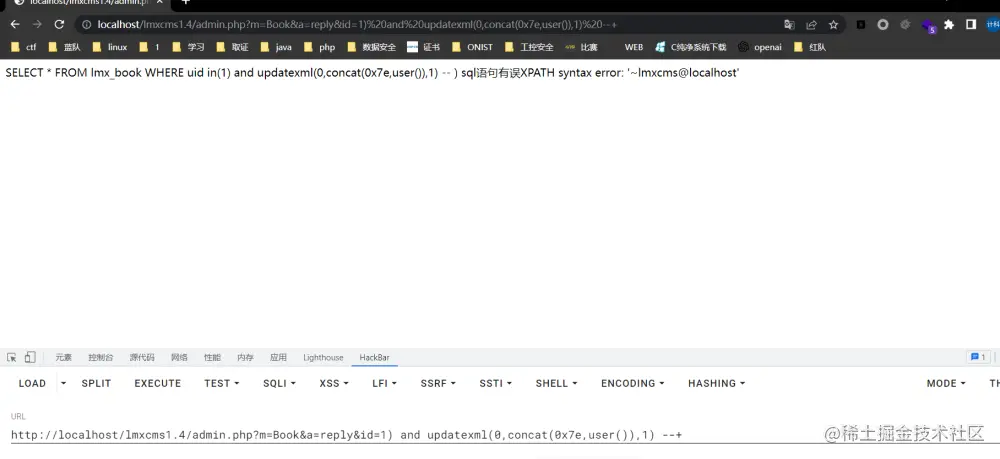This screenshot has height=459, width=1000.
Task: Open the C纯净系统下载 bookmark
Action: [x=691, y=47]
